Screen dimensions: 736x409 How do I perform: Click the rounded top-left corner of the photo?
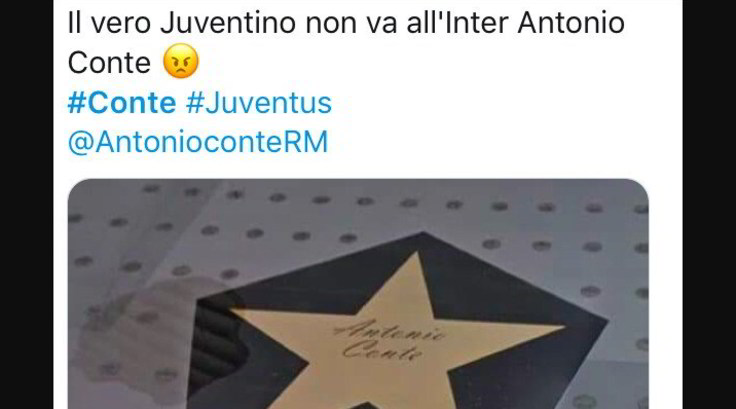(x=76, y=187)
